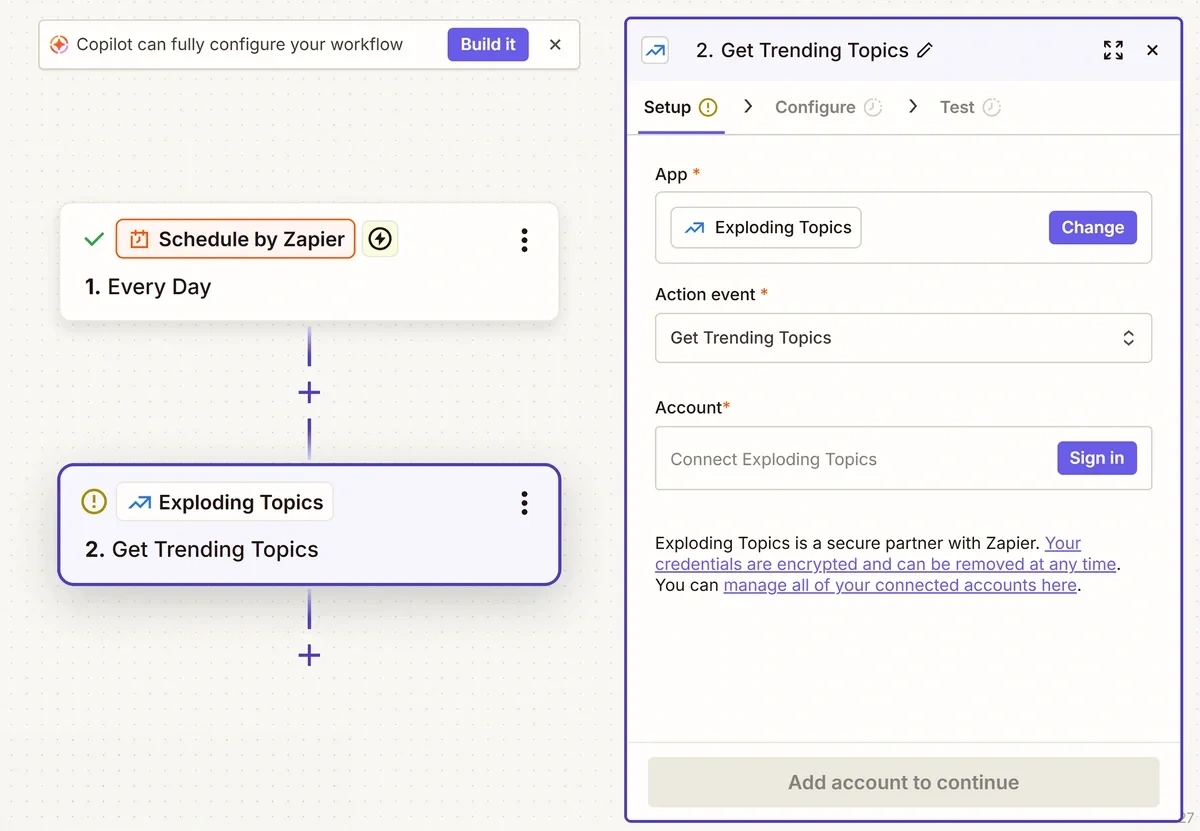Viewport: 1200px width, 831px height.
Task: Click the Copilot logo icon in banner
Action: click(x=59, y=45)
